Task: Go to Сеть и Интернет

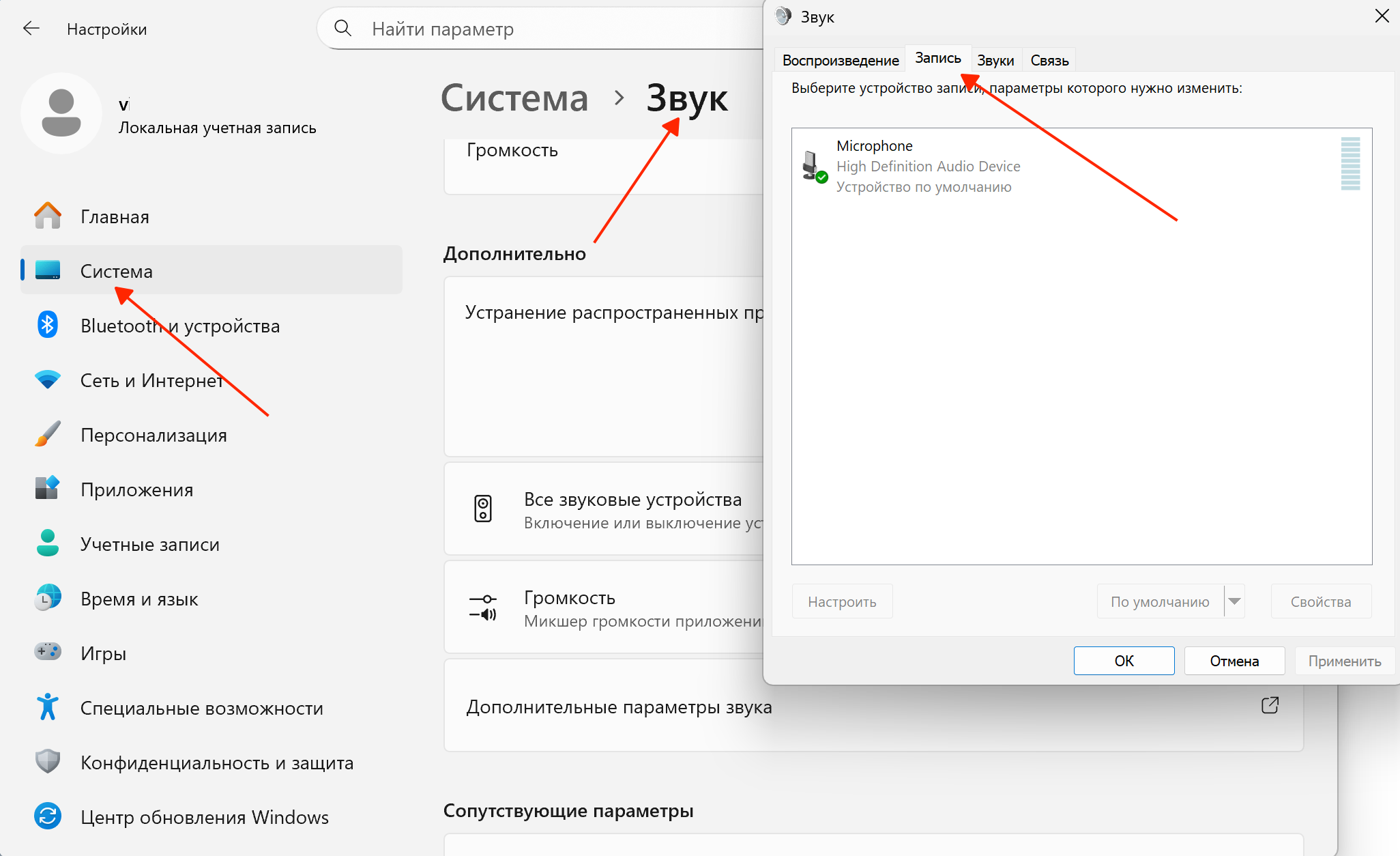Action: tap(212, 380)
